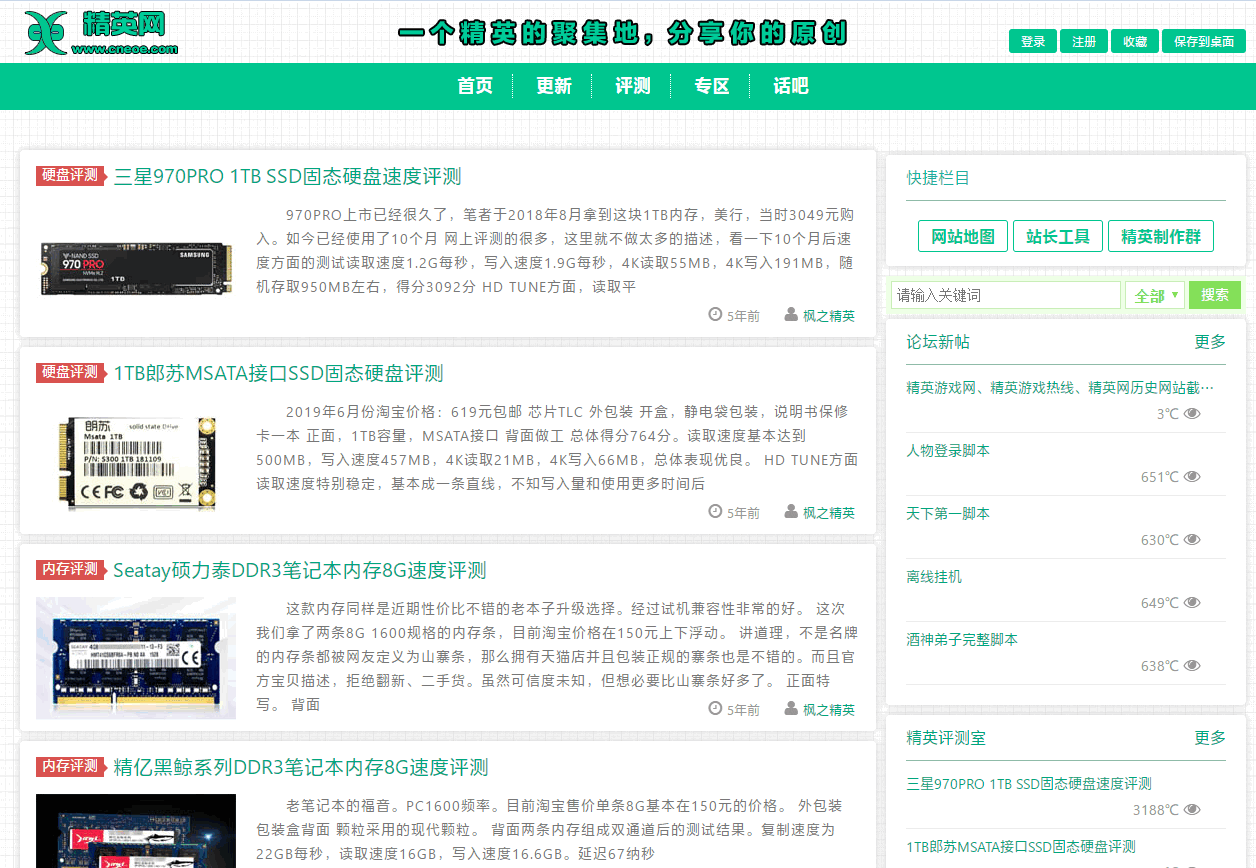This screenshot has height=868, width=1256.
Task: Open the 全部 search category dropdown
Action: 1155,295
